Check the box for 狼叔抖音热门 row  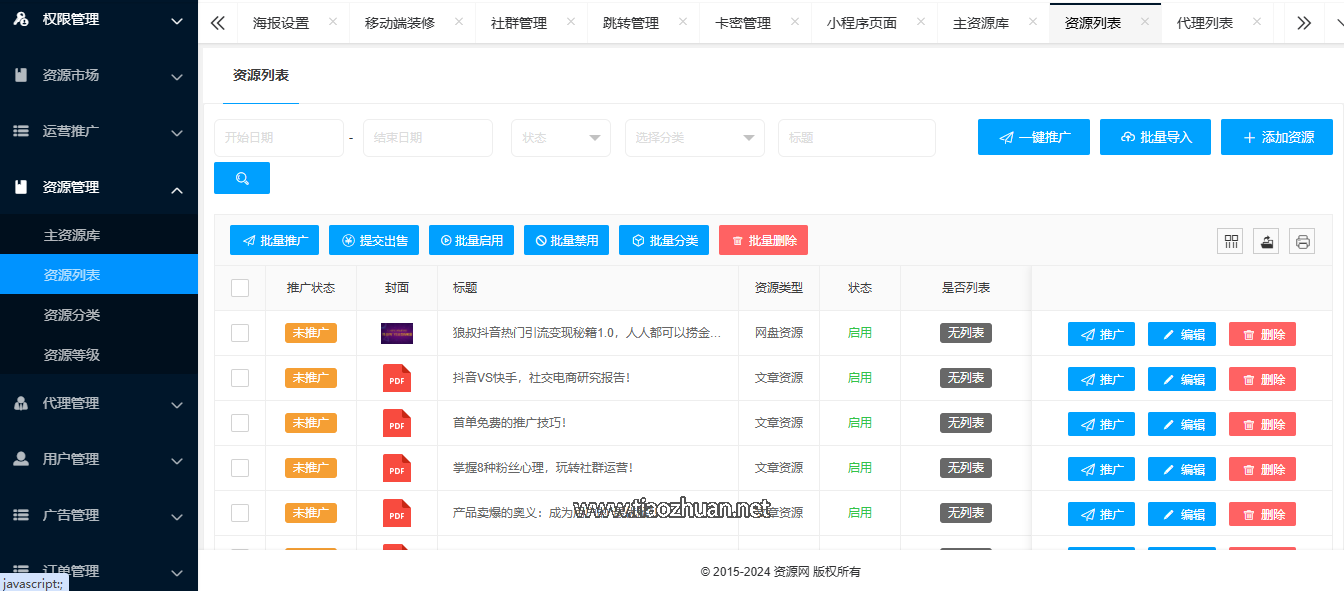click(x=240, y=333)
